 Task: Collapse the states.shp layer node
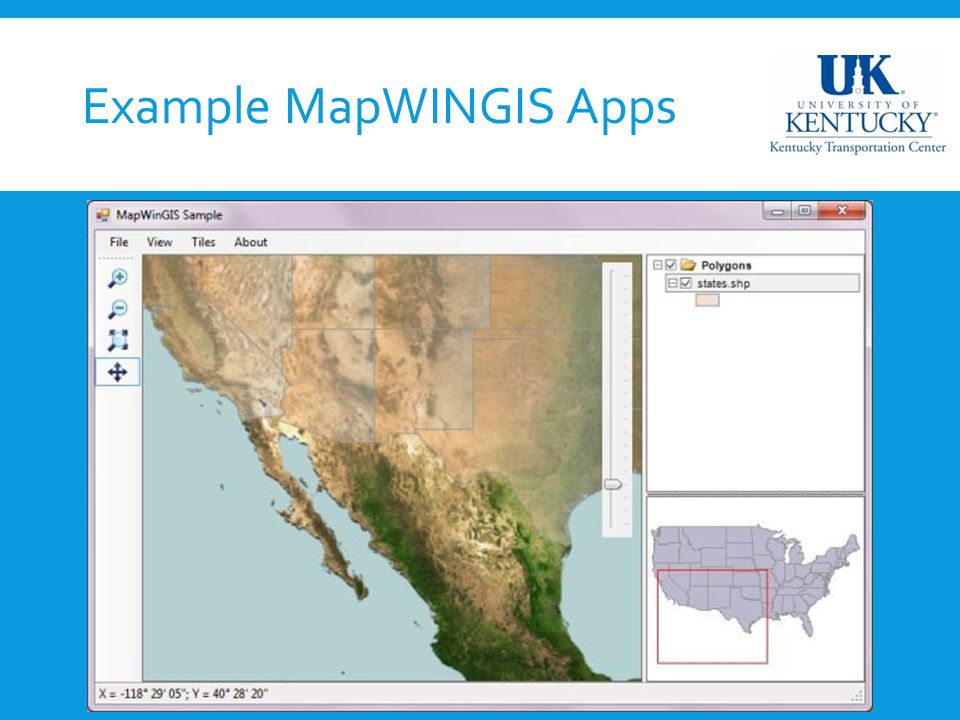click(672, 283)
